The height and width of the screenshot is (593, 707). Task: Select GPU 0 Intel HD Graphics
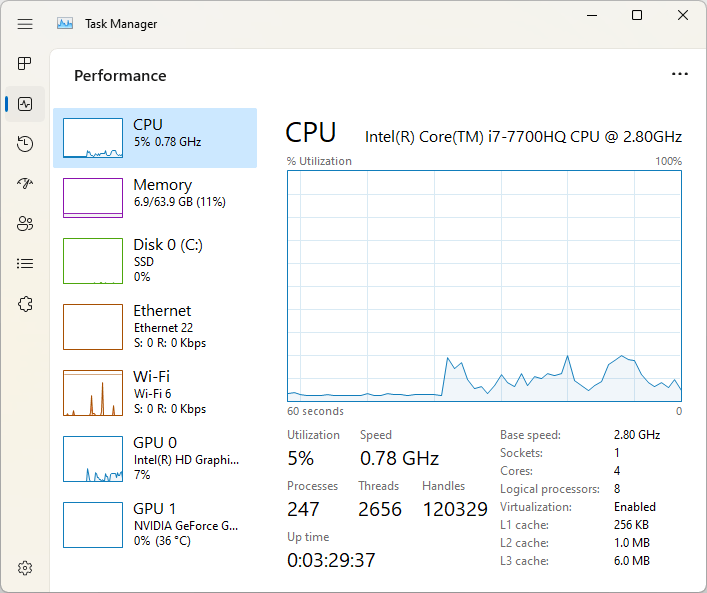(x=155, y=459)
